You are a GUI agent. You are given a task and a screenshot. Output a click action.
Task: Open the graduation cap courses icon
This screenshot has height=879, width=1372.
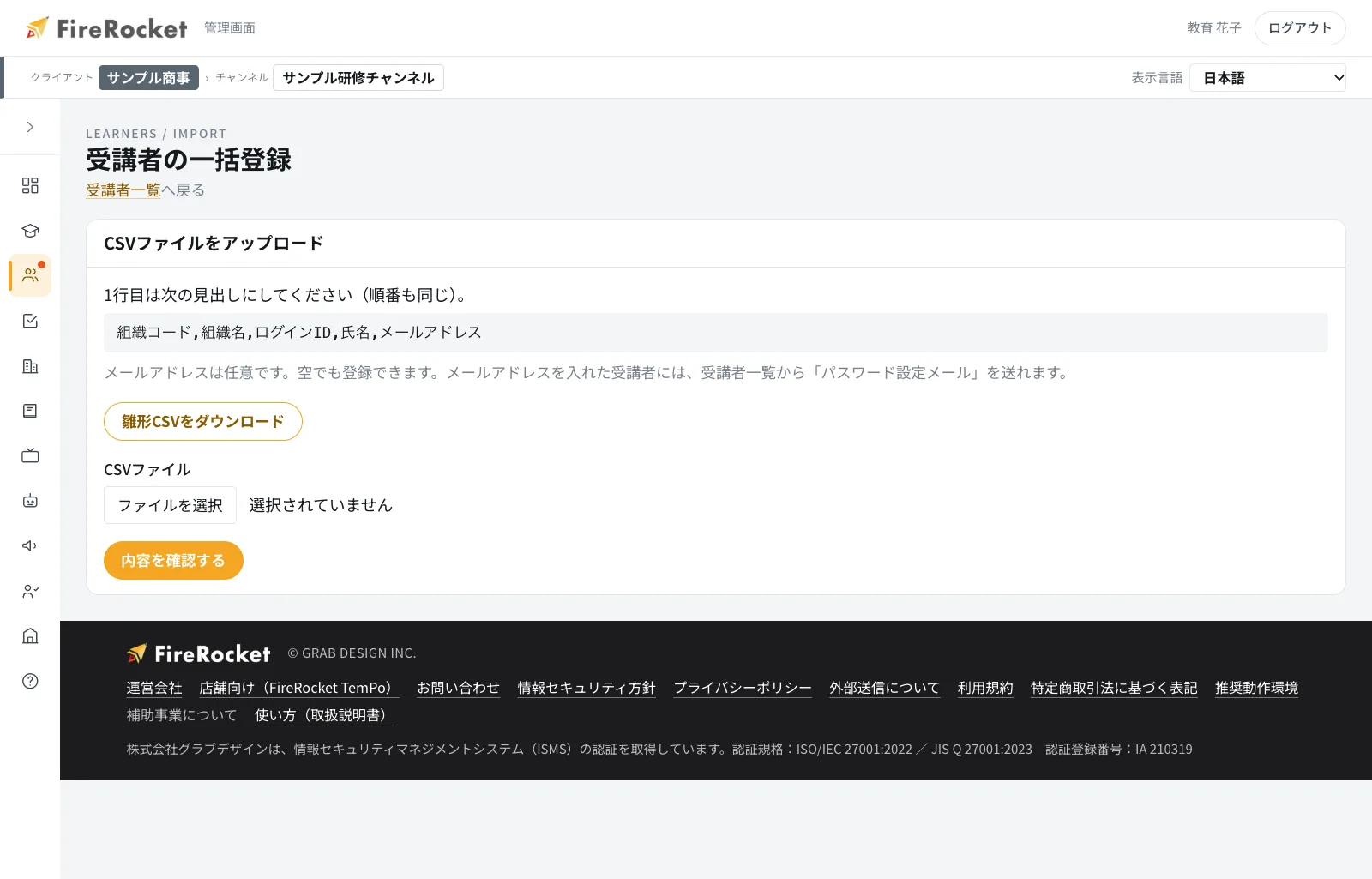tap(30, 231)
